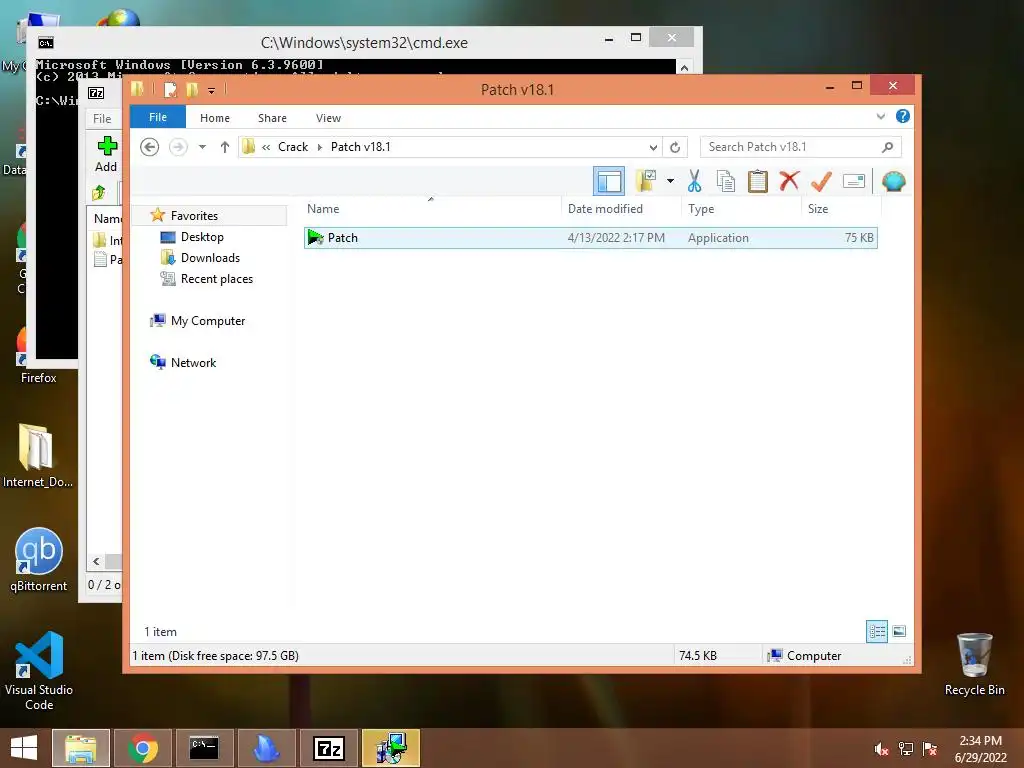Open Visual Studio Code desktop shortcut

39,671
